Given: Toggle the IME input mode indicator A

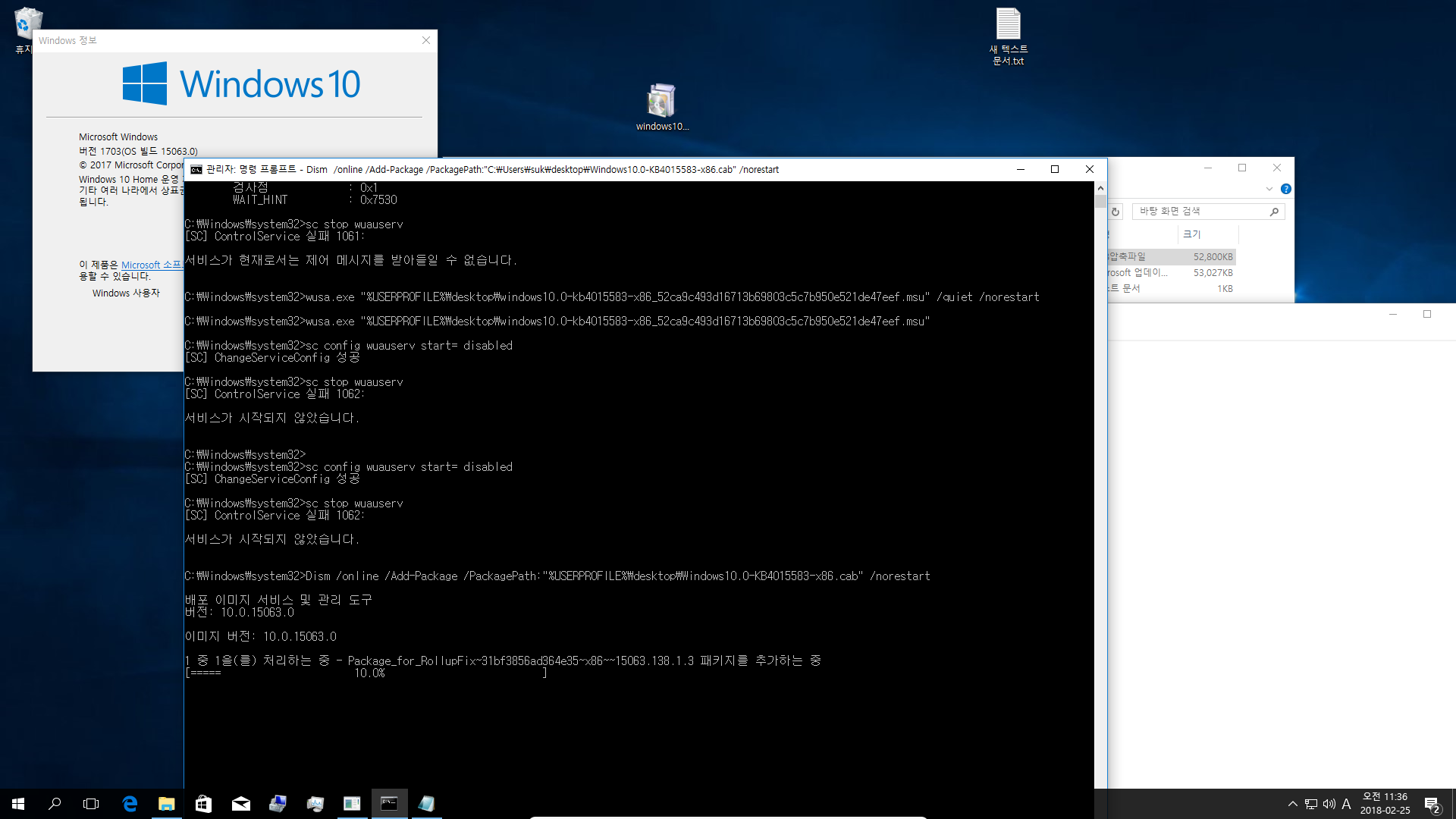Looking at the screenshot, I should click(x=1346, y=804).
